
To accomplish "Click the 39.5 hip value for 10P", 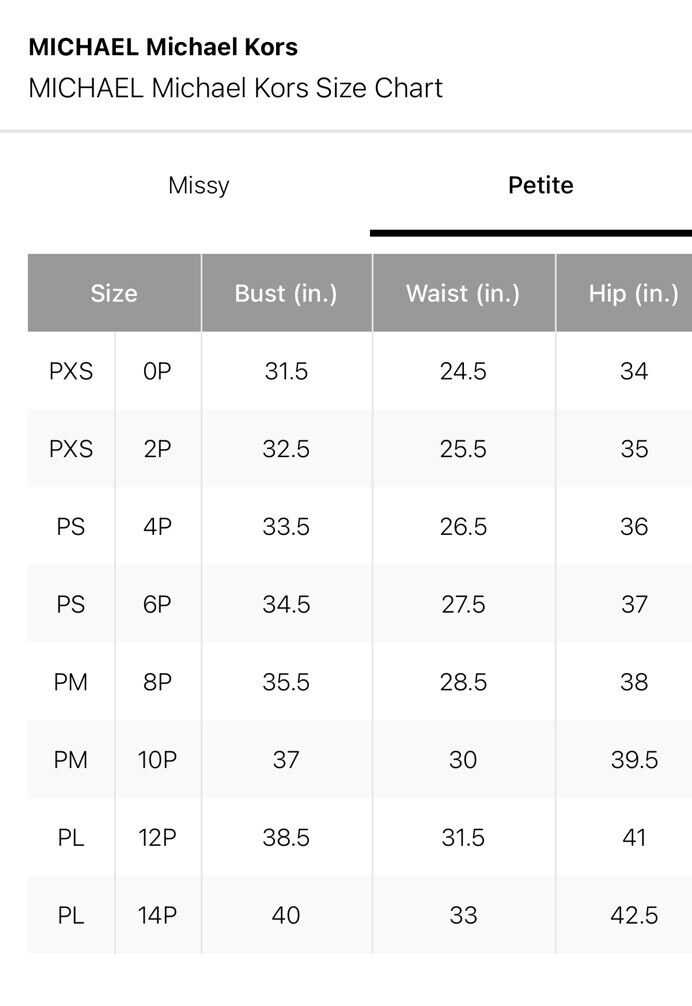I will [x=634, y=760].
